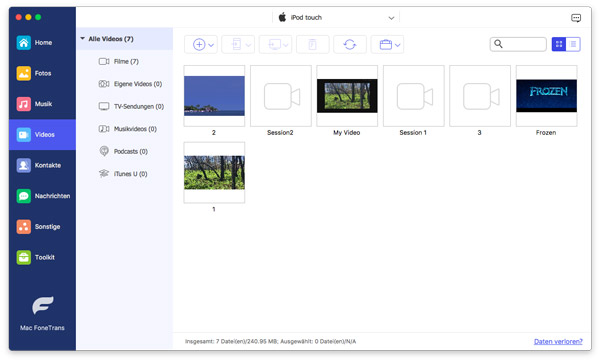
Task: Click the export-to-computer toolbar icon
Action: coord(274,44)
